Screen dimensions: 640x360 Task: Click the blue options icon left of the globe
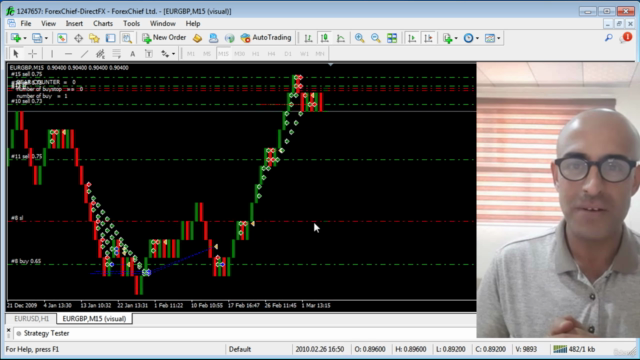click(x=213, y=38)
